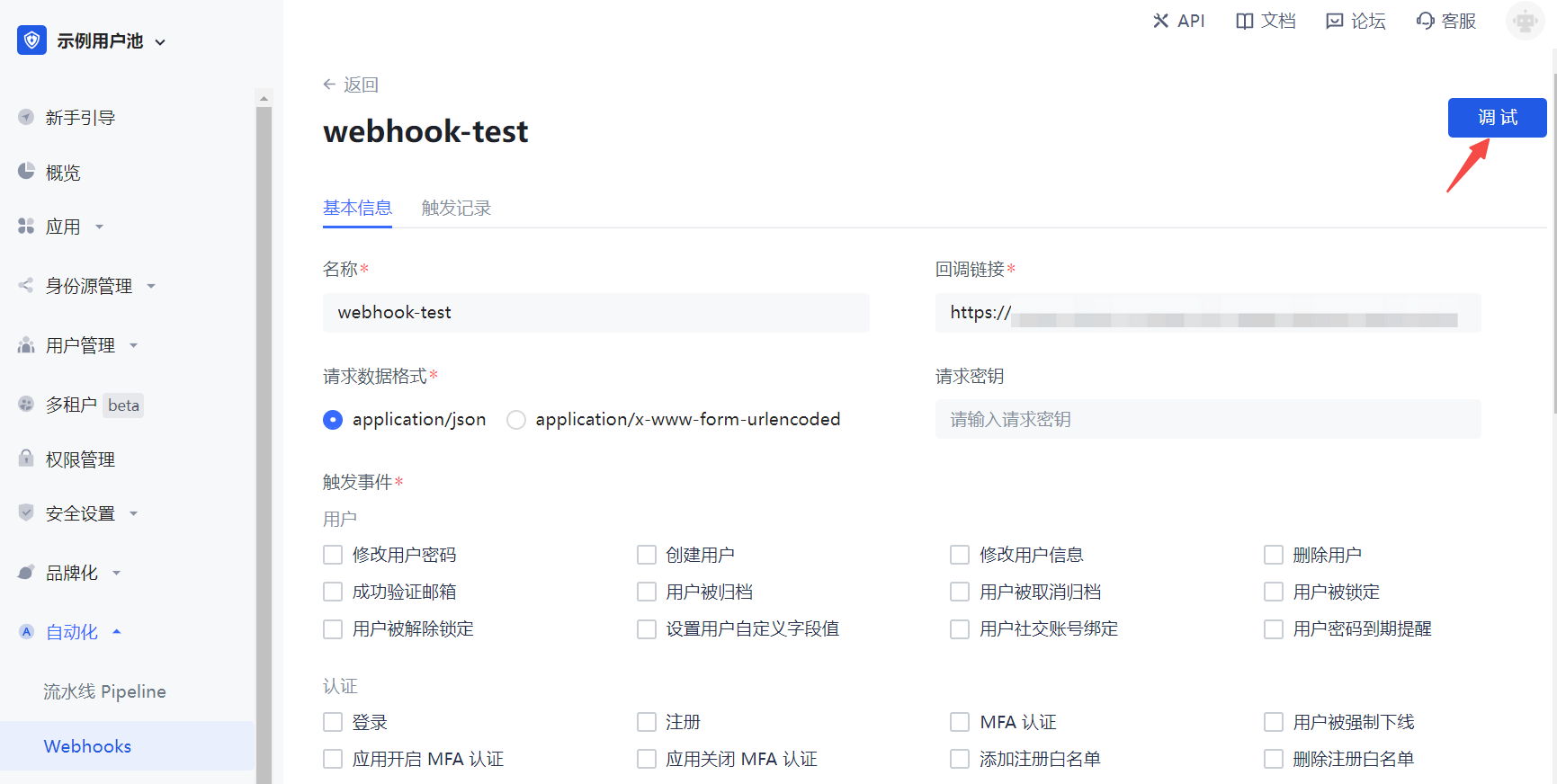
Task: Open the user avatar icon at top right
Action: (x=1525, y=21)
